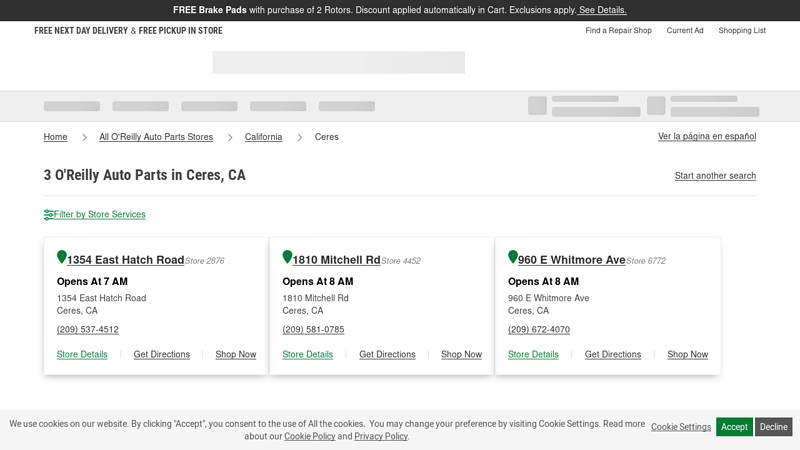Call phone number (209) 537-4512
Viewport: 800px width, 450px height.
pos(88,330)
